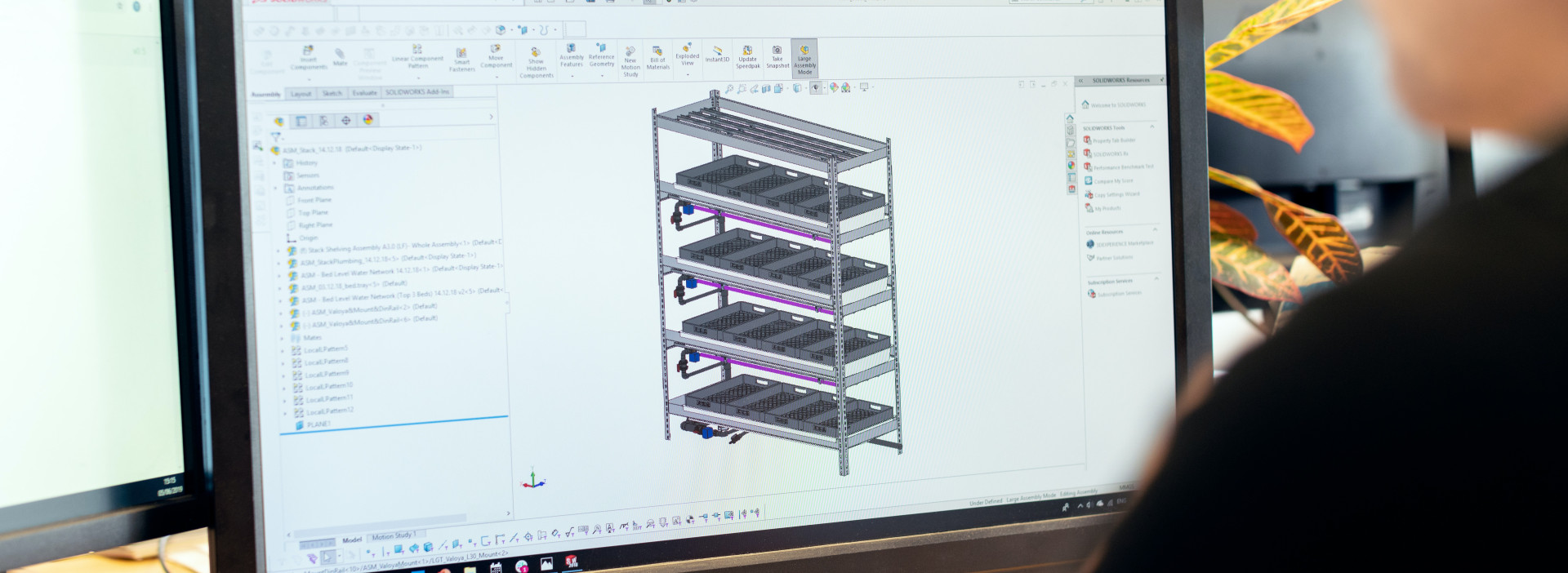
Task: Expand the LocalLPattern5 tree node
Action: click(284, 350)
